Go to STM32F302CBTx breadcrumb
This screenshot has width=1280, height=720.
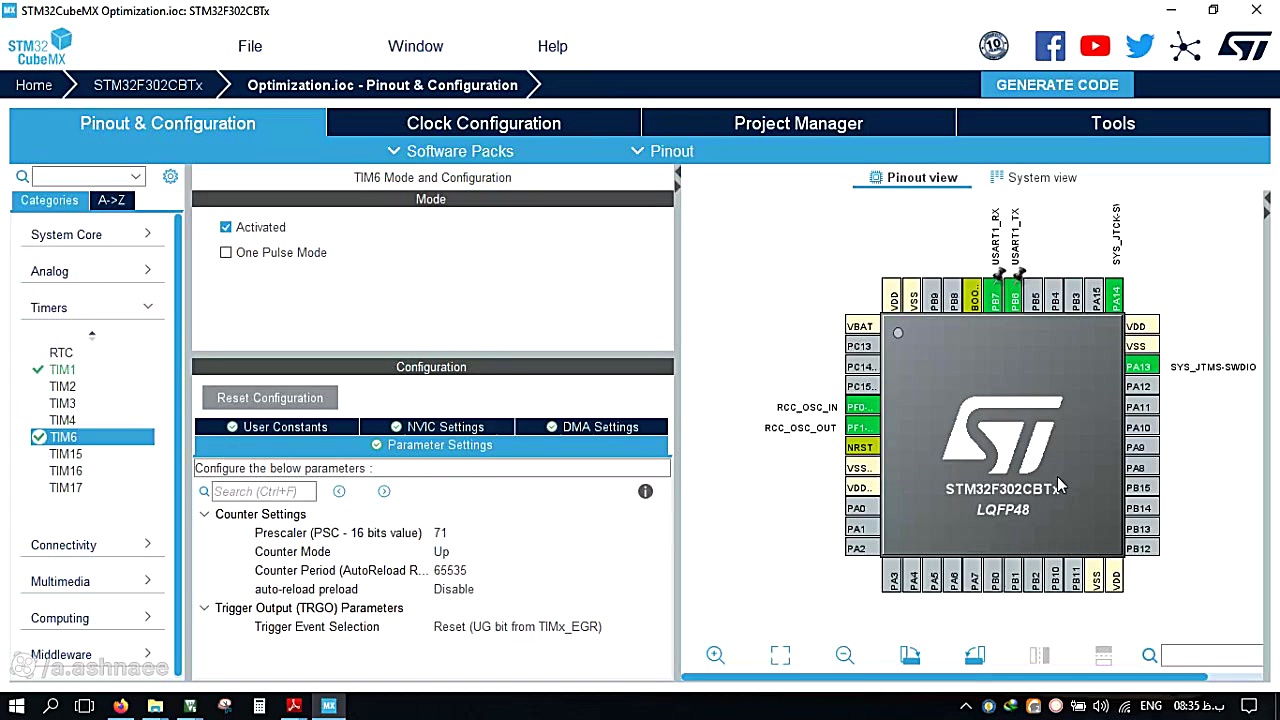[x=148, y=85]
